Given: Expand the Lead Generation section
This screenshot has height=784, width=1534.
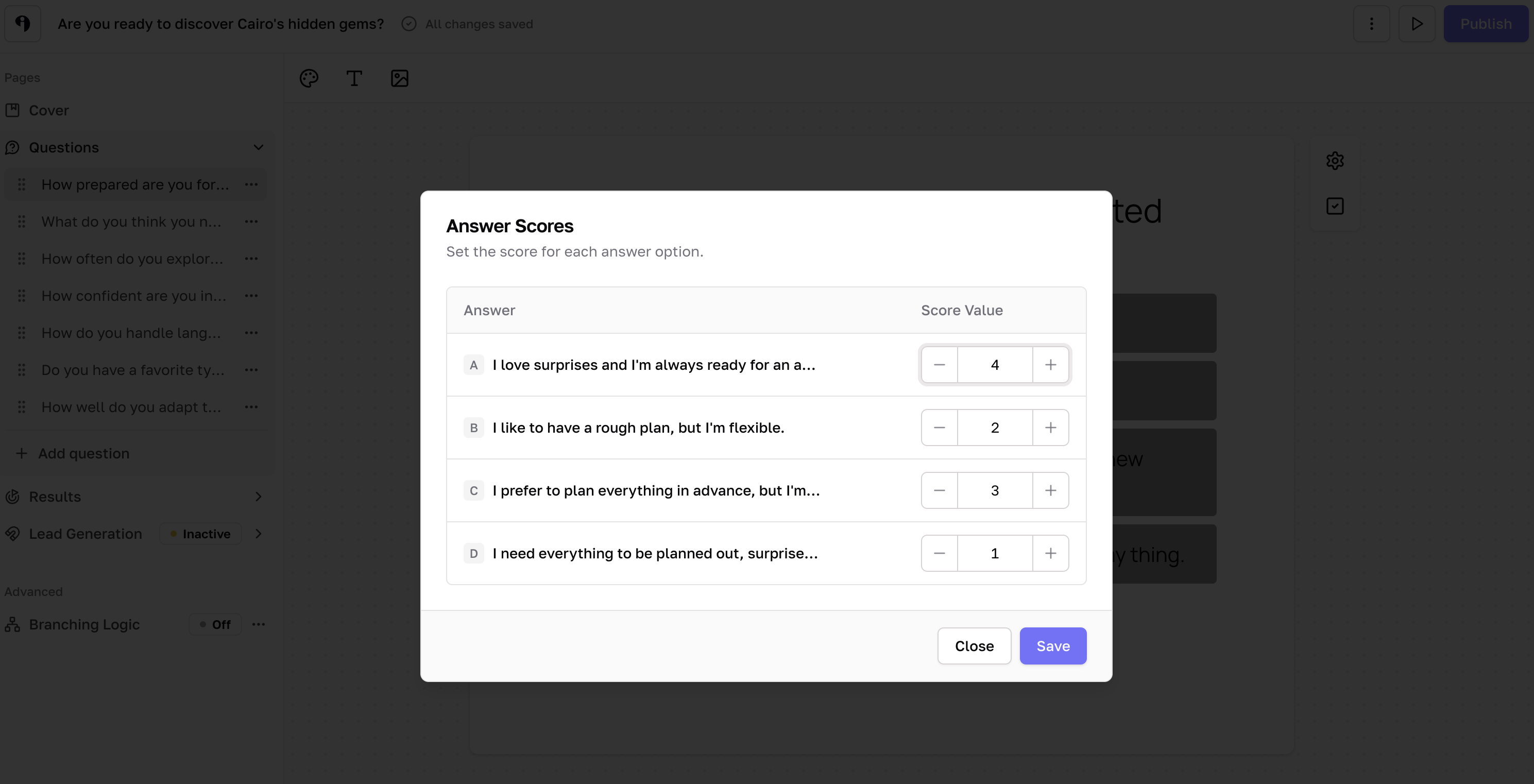Looking at the screenshot, I should (x=258, y=533).
